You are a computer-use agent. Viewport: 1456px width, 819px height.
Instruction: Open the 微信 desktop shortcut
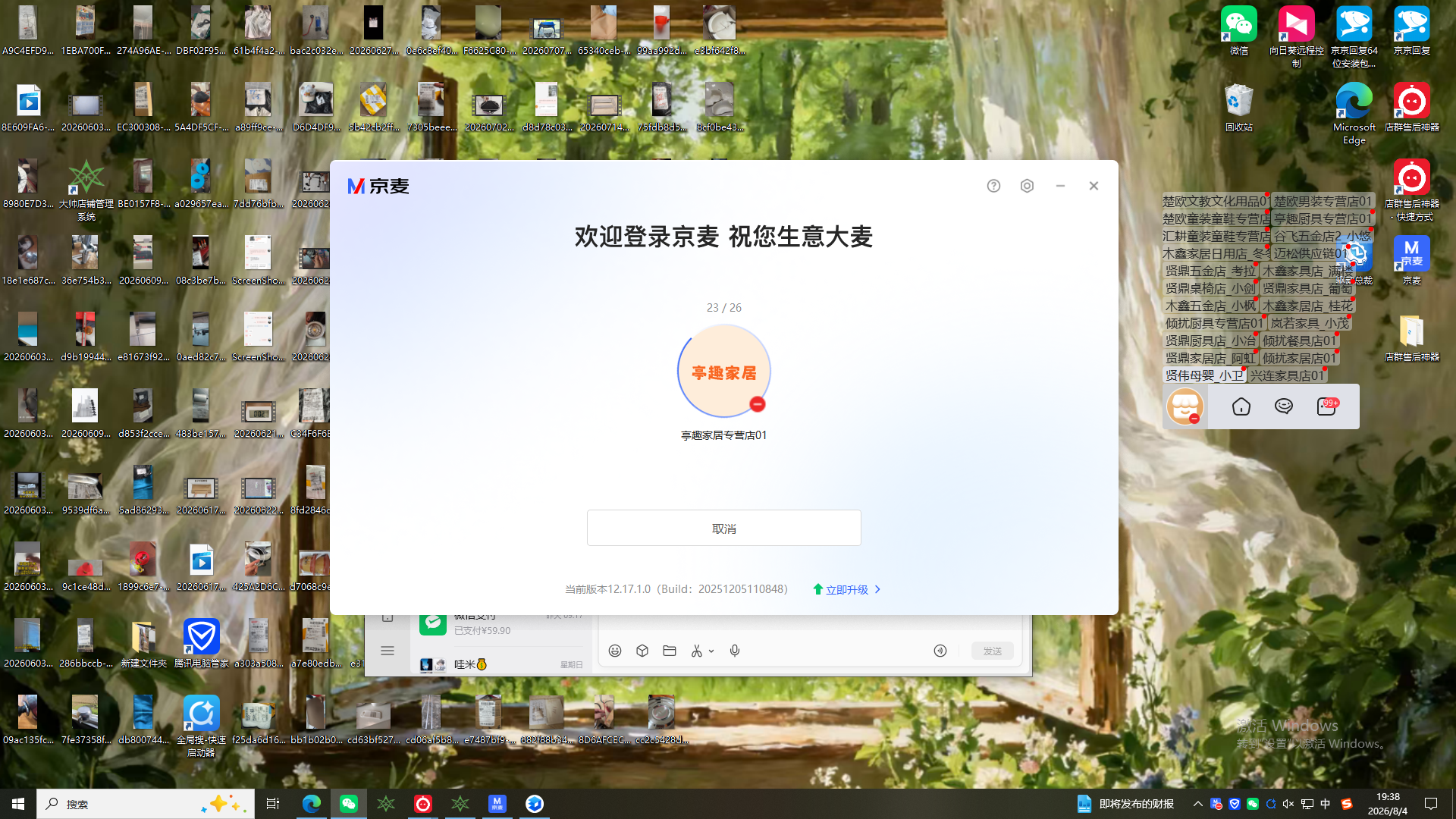point(1239,31)
